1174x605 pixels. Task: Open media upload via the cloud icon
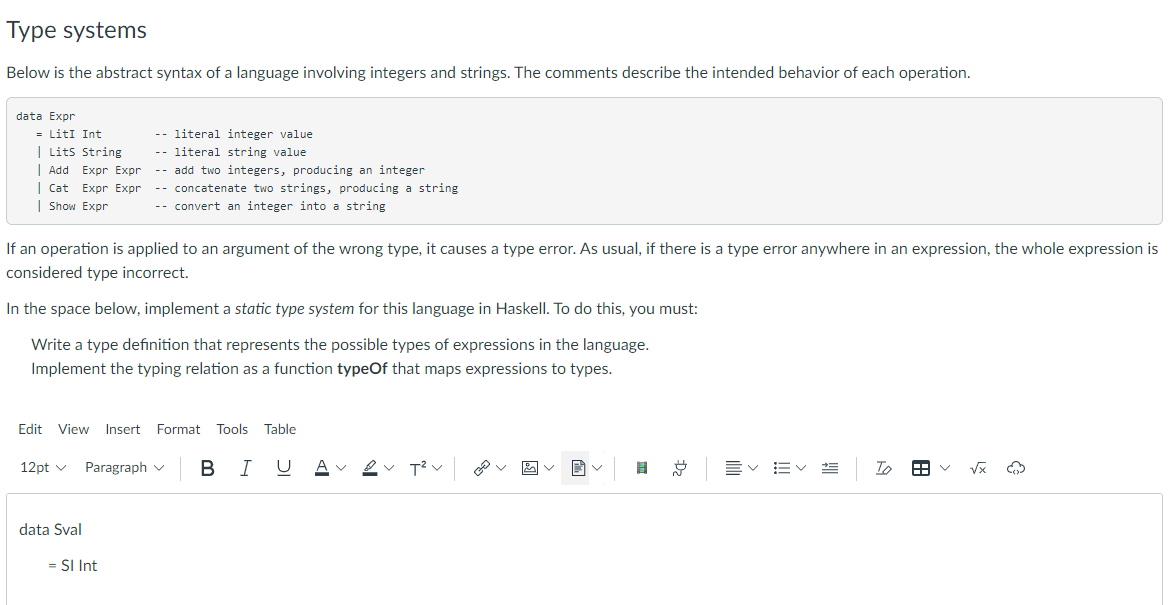pos(1016,468)
